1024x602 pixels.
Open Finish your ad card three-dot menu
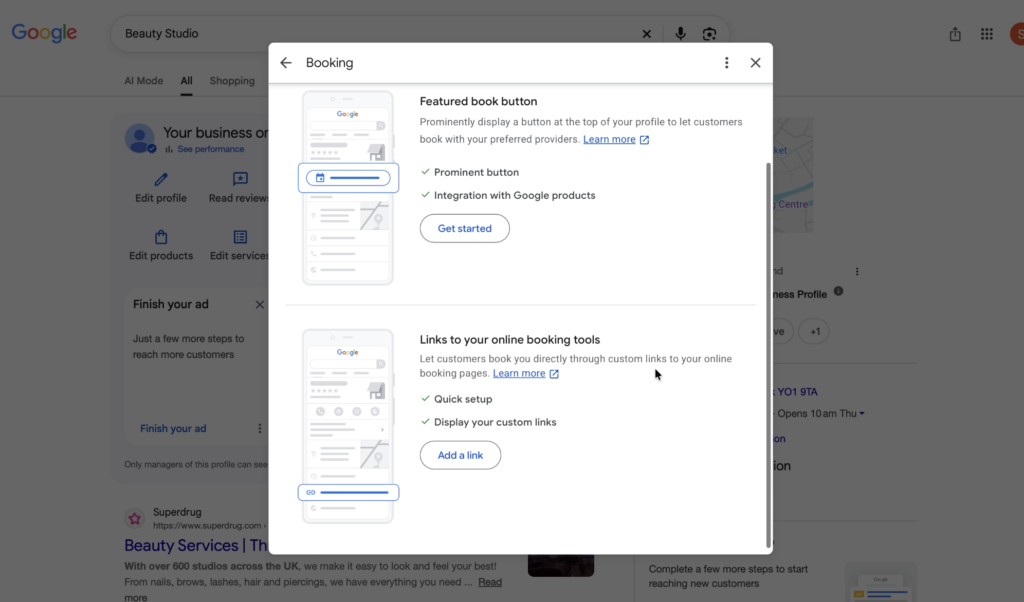(259, 428)
